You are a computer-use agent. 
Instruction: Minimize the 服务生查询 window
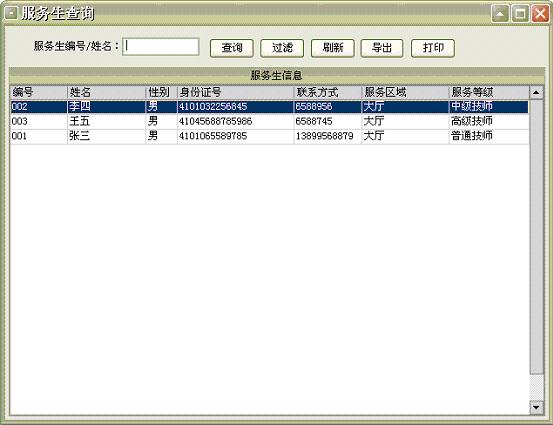tap(500, 14)
